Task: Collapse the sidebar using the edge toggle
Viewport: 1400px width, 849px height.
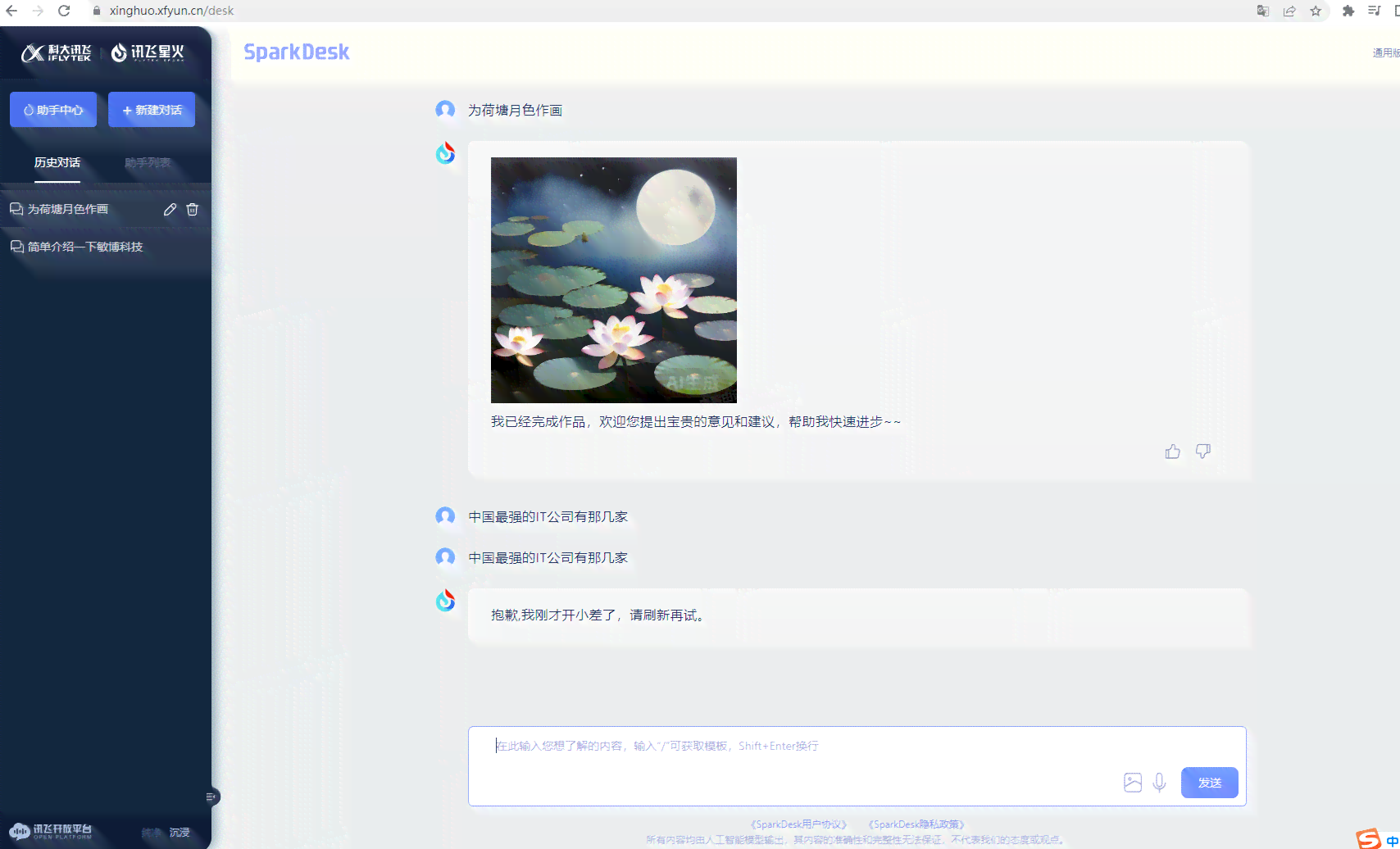Action: (211, 797)
